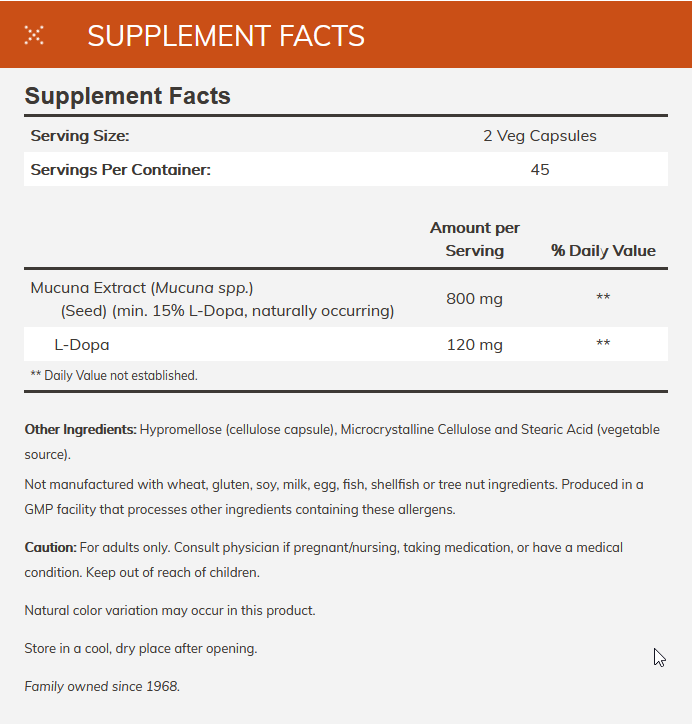Click the Amount per Serving column header
The height and width of the screenshot is (726, 692).
tap(474, 239)
